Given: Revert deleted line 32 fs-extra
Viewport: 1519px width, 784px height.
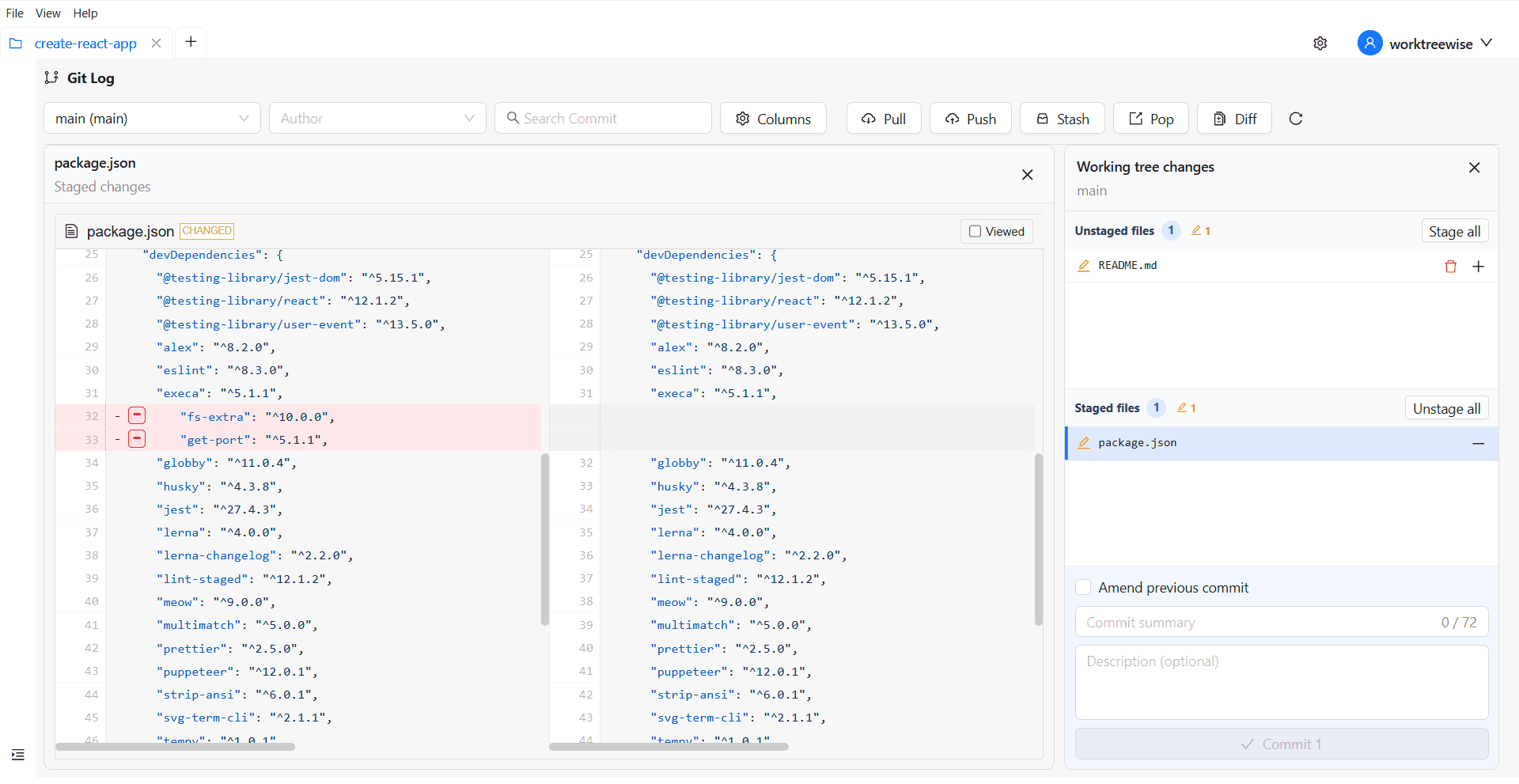Looking at the screenshot, I should tap(137, 415).
